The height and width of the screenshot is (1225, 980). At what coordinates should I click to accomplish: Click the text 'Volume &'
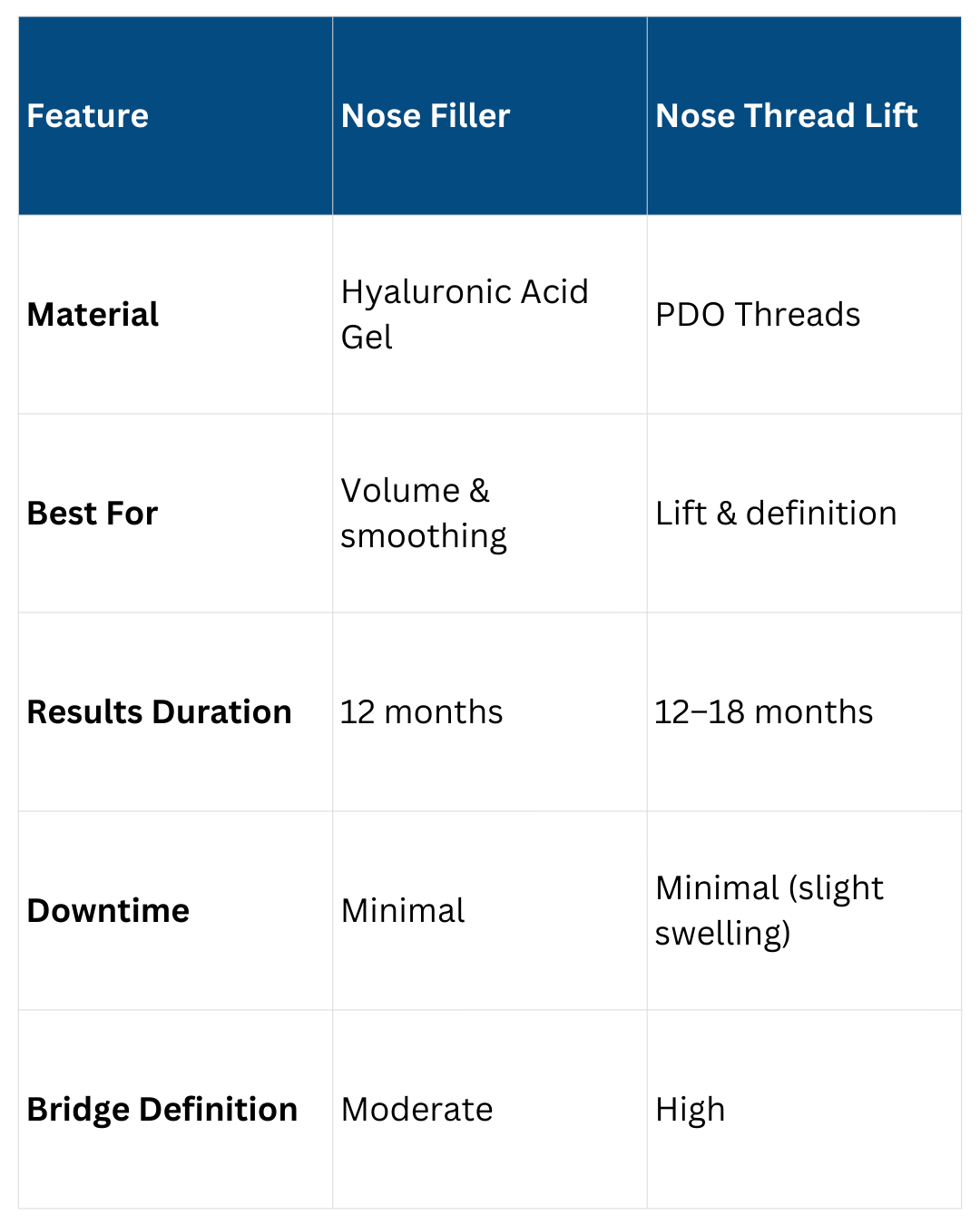tap(415, 491)
